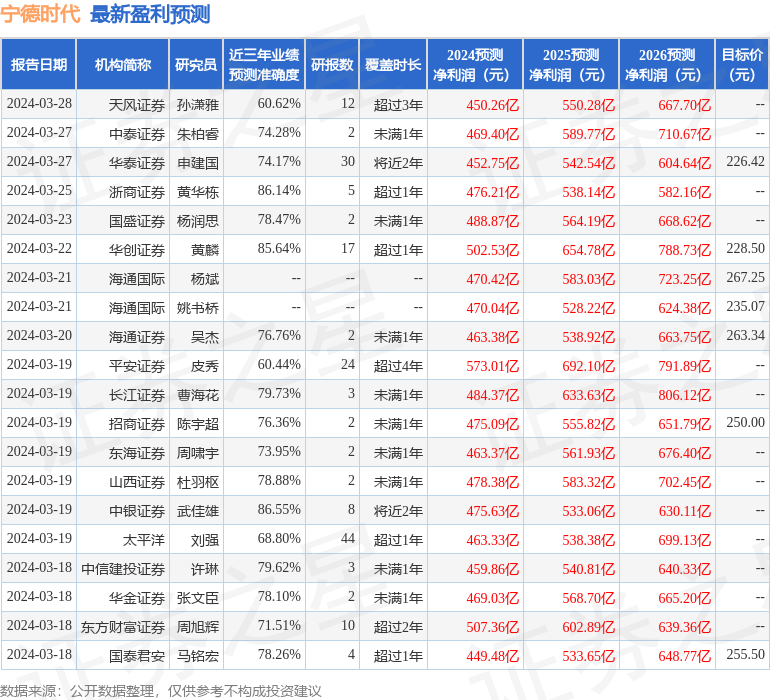Select the 2024预测净利润 column header

475,64
